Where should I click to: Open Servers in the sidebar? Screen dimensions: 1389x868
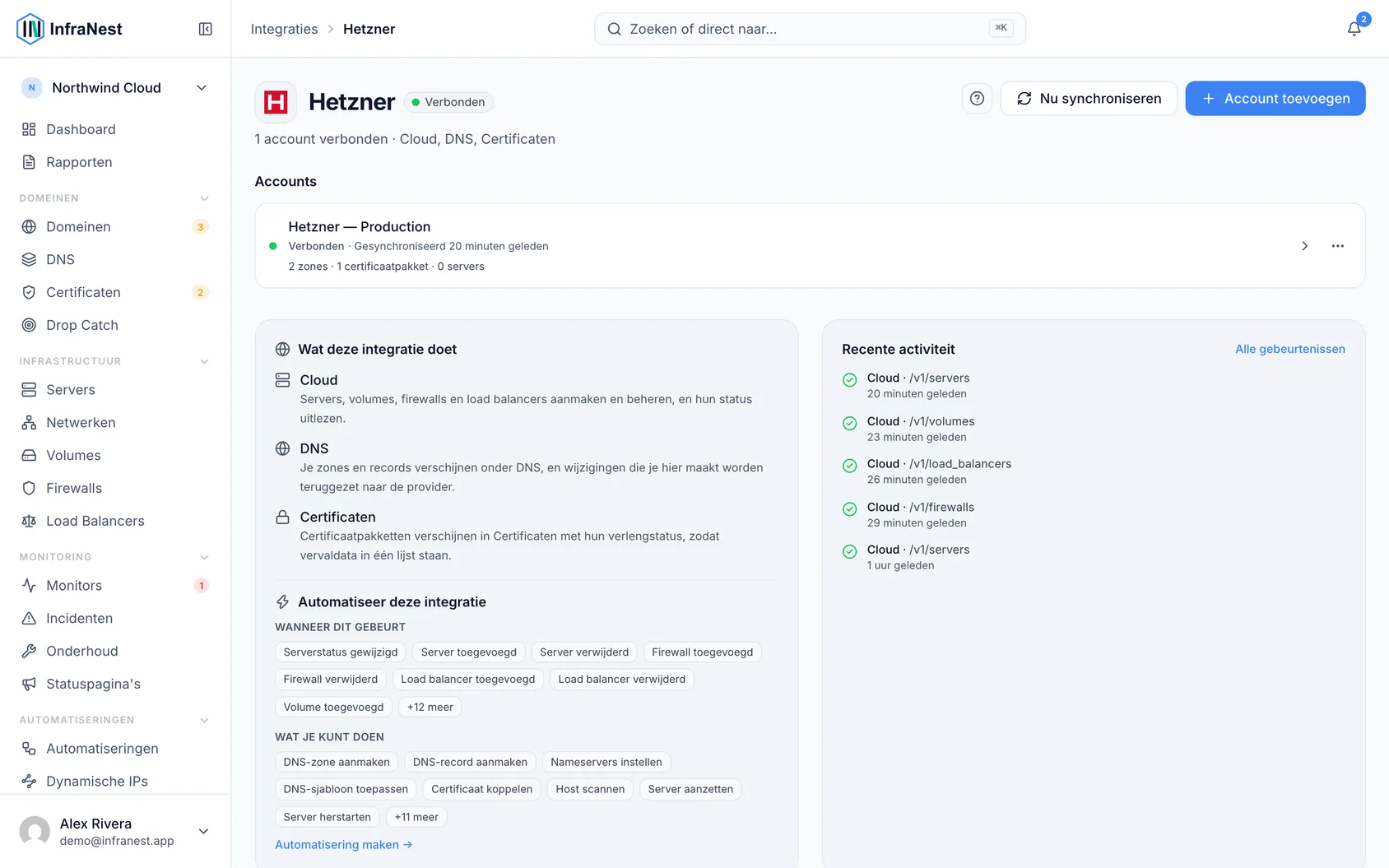[115, 389]
